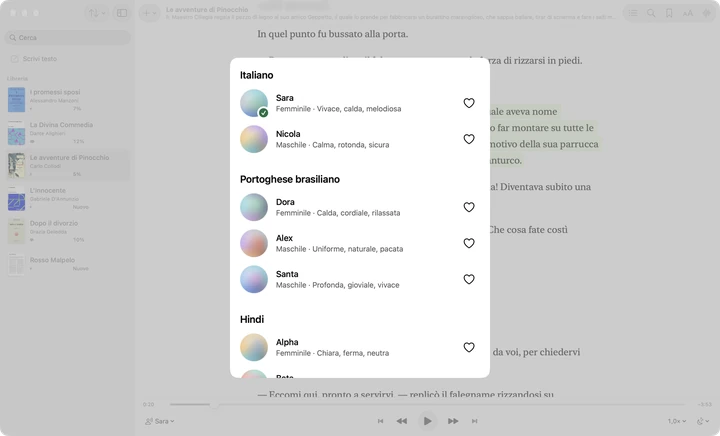Open La Divina Commedia book

(x=68, y=133)
